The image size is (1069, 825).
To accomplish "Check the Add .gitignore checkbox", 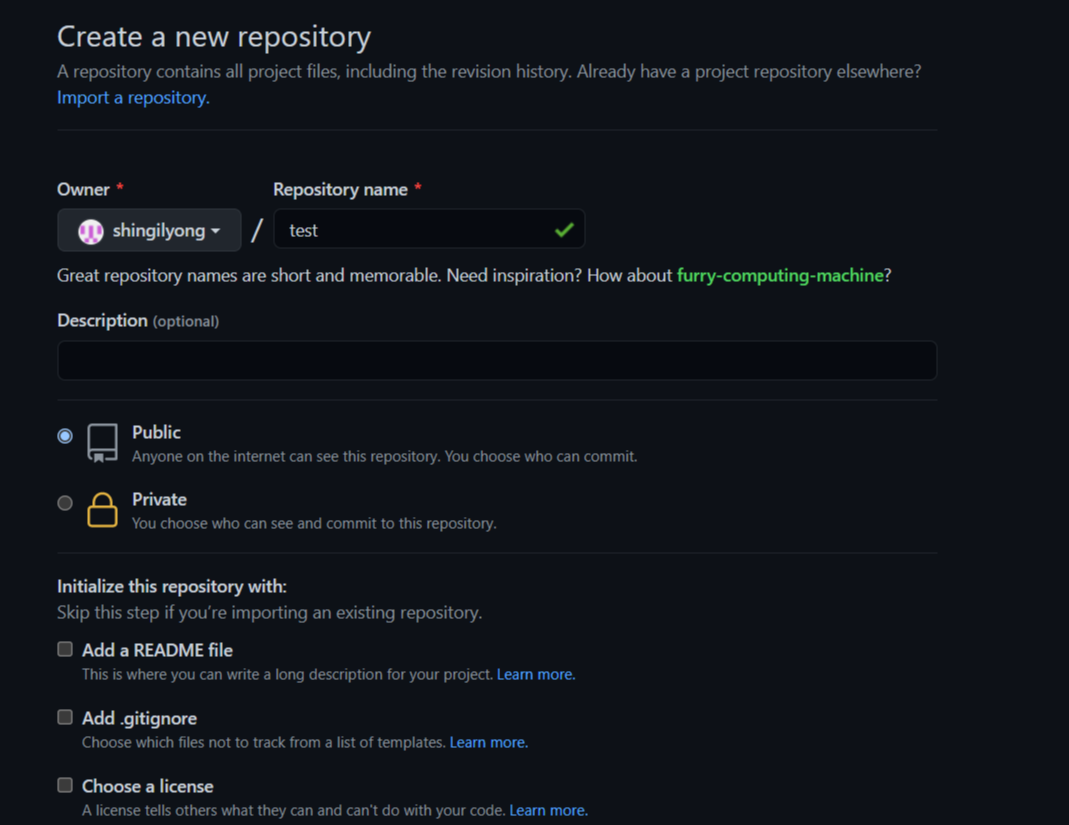I will click(65, 717).
